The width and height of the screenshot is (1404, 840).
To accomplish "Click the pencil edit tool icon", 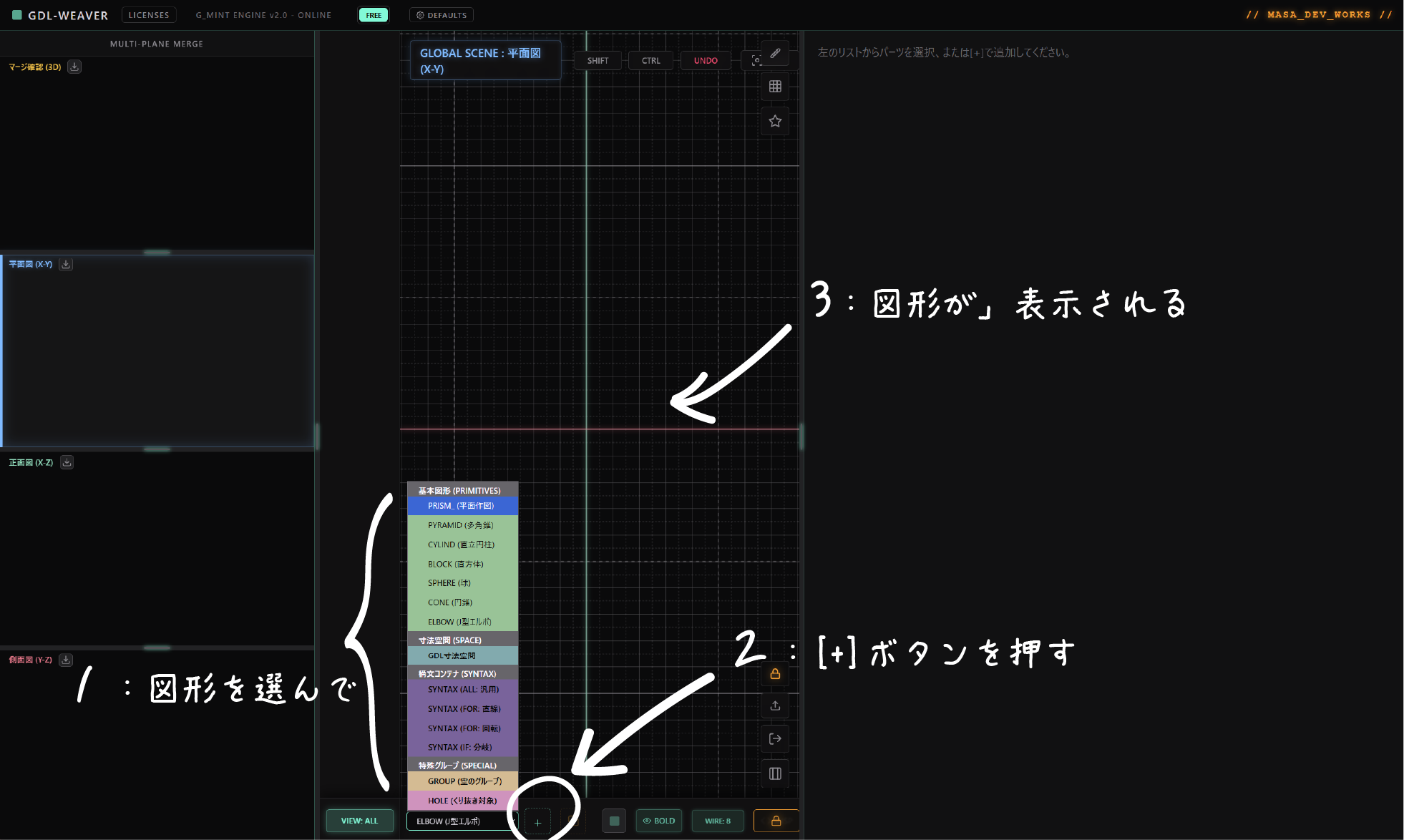I will pos(775,53).
